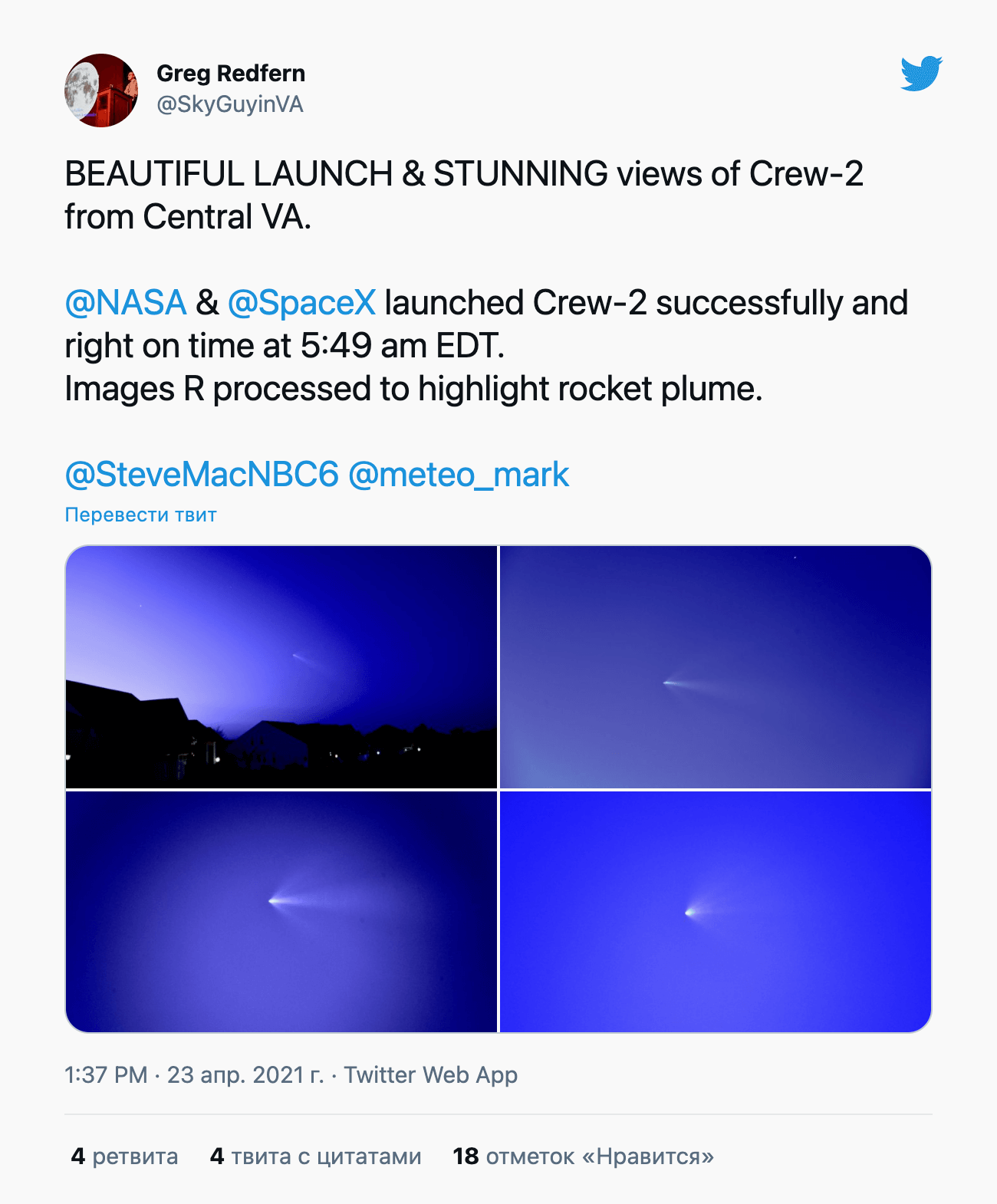This screenshot has height=1204, width=997.
Task: Follow the @NASA mention link
Action: (126, 303)
